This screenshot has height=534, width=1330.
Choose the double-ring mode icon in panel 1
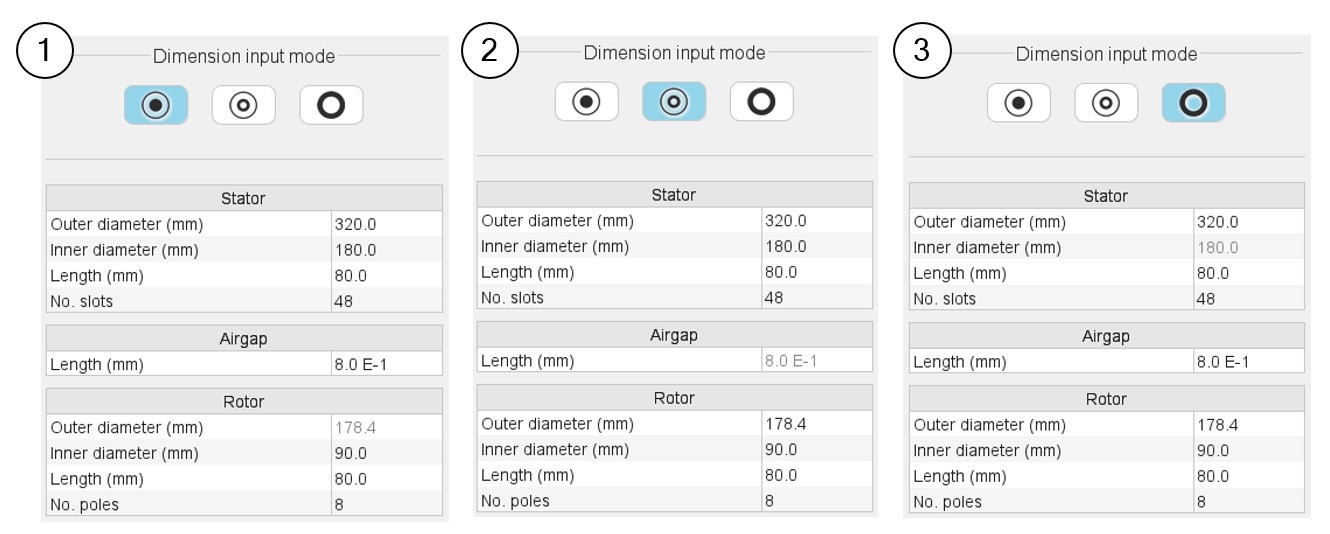(243, 105)
